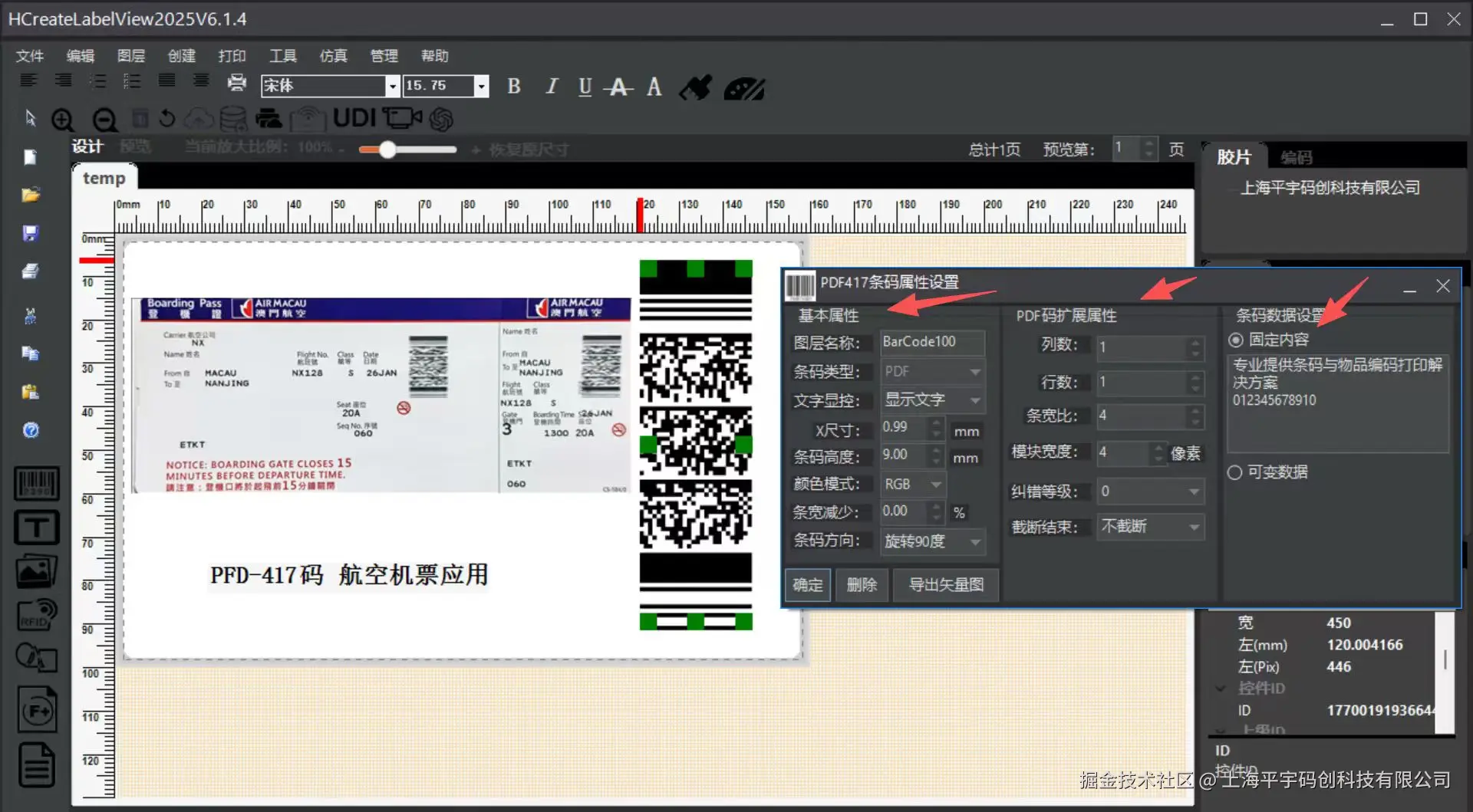This screenshot has width=1473, height=812.
Task: Click the 导出矢量图 button
Action: [946, 585]
